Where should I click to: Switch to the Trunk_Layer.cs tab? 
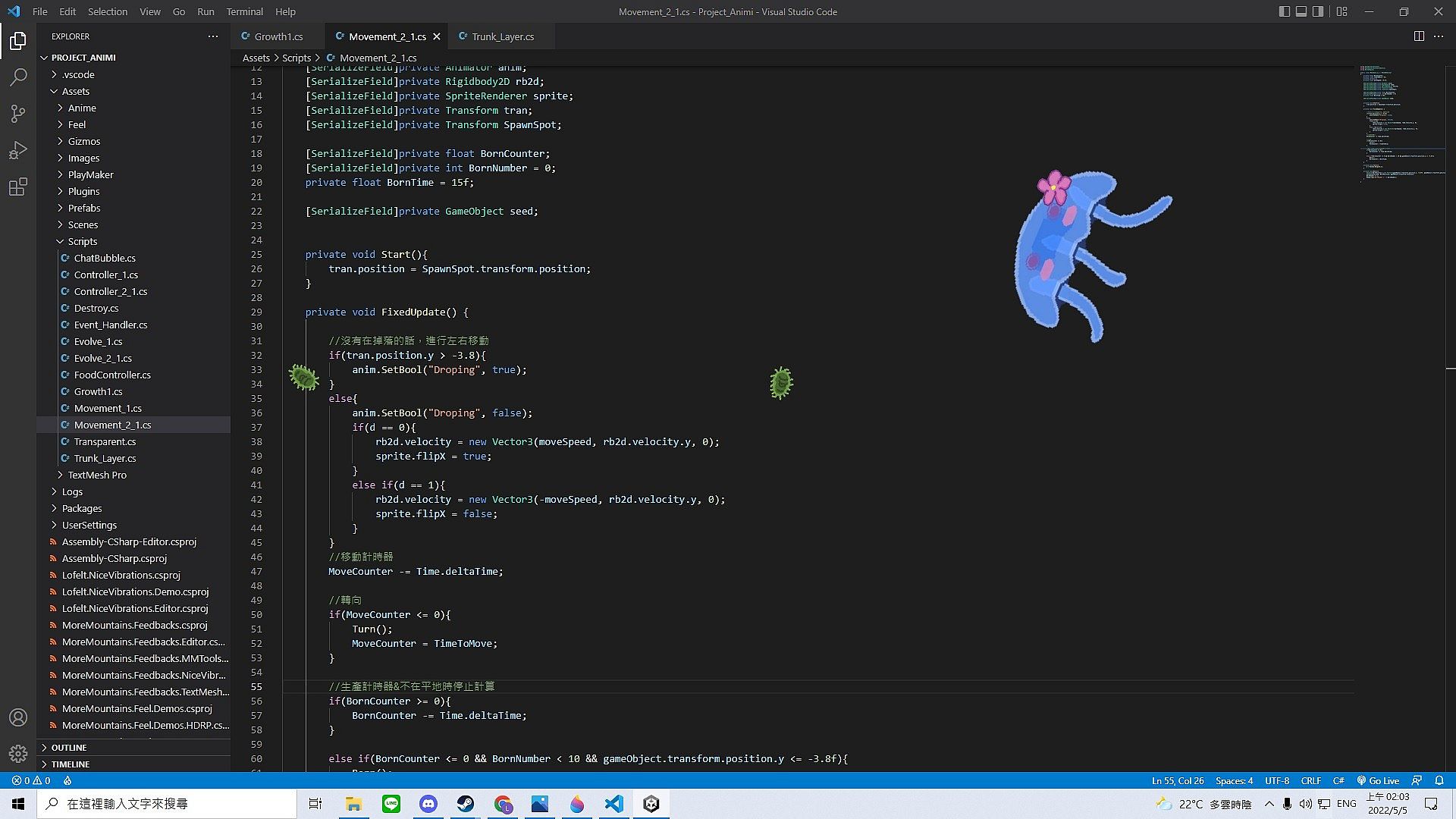(x=502, y=36)
